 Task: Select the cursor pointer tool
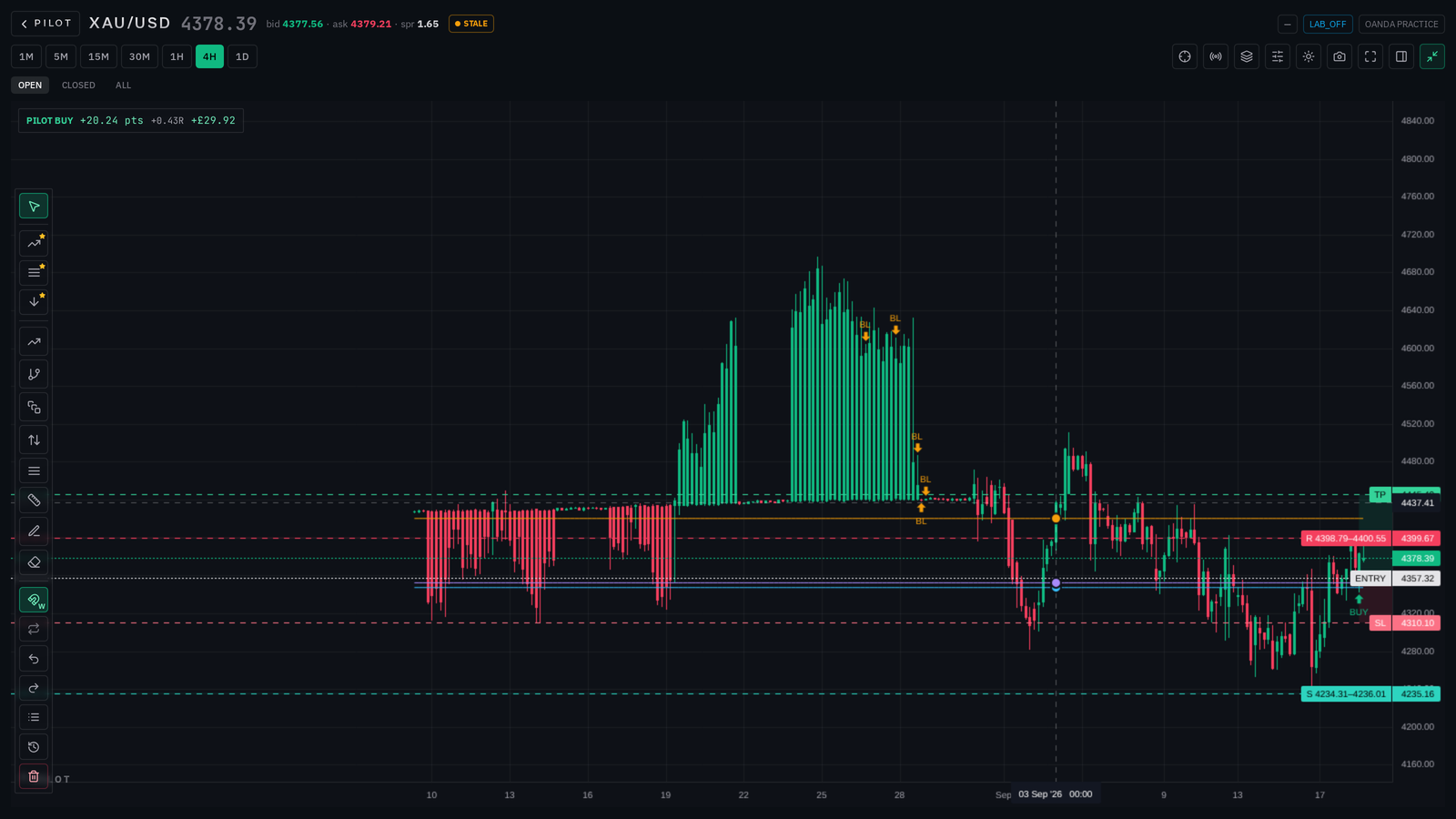tap(34, 206)
